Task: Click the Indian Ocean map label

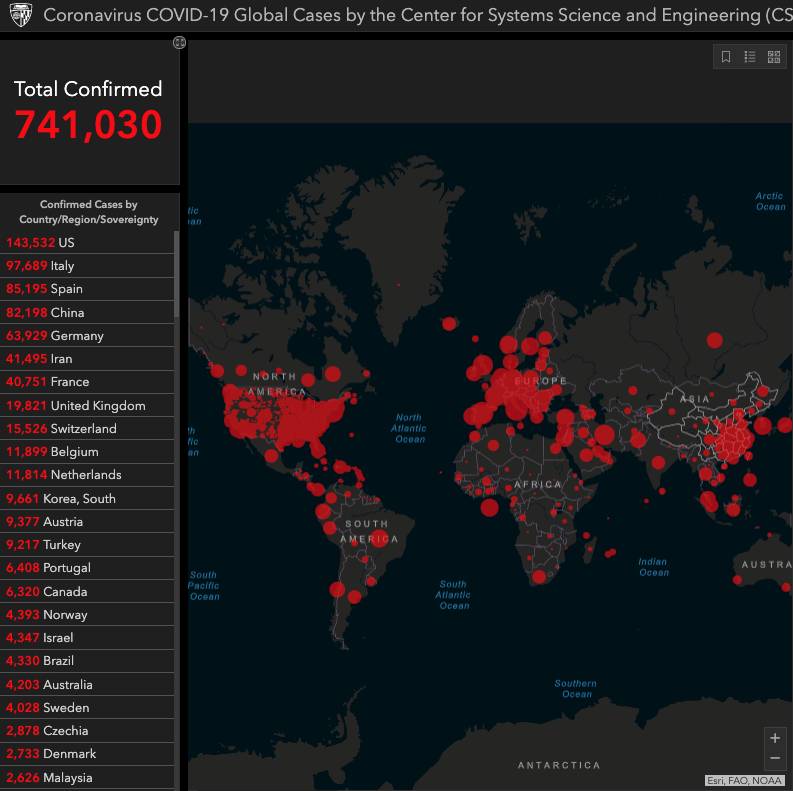Action: [x=653, y=567]
